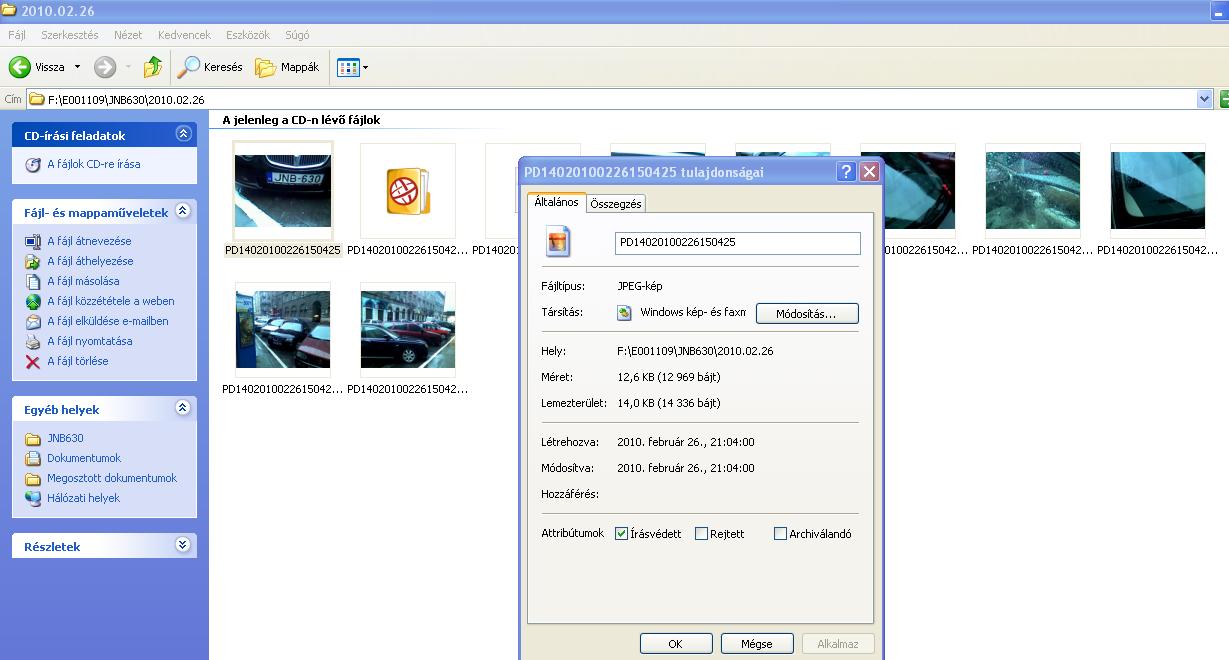The image size is (1229, 660).
Task: Click the file name text field
Action: click(x=737, y=242)
